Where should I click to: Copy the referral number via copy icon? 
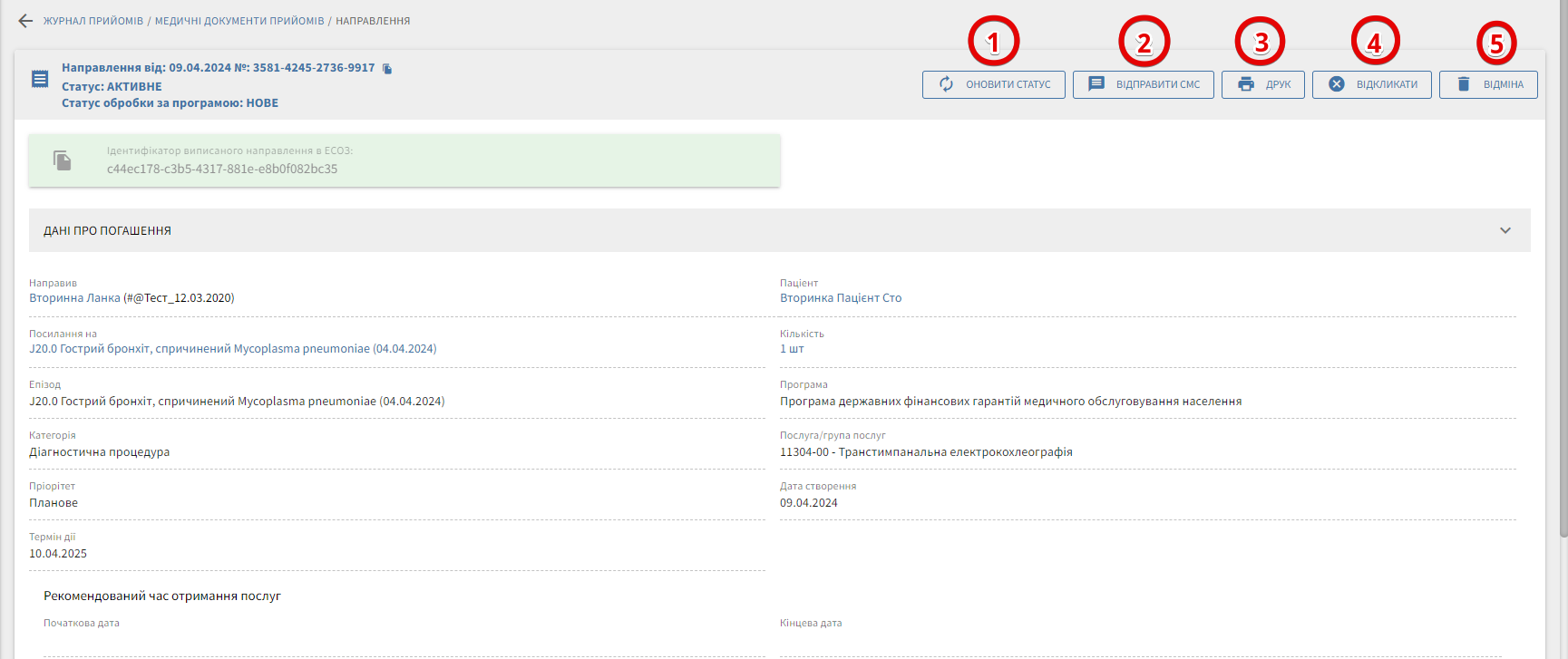pos(387,69)
